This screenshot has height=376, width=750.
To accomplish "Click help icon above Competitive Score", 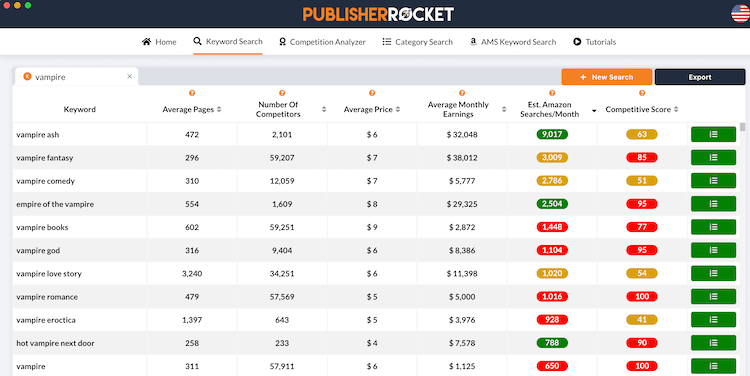I will 642,93.
